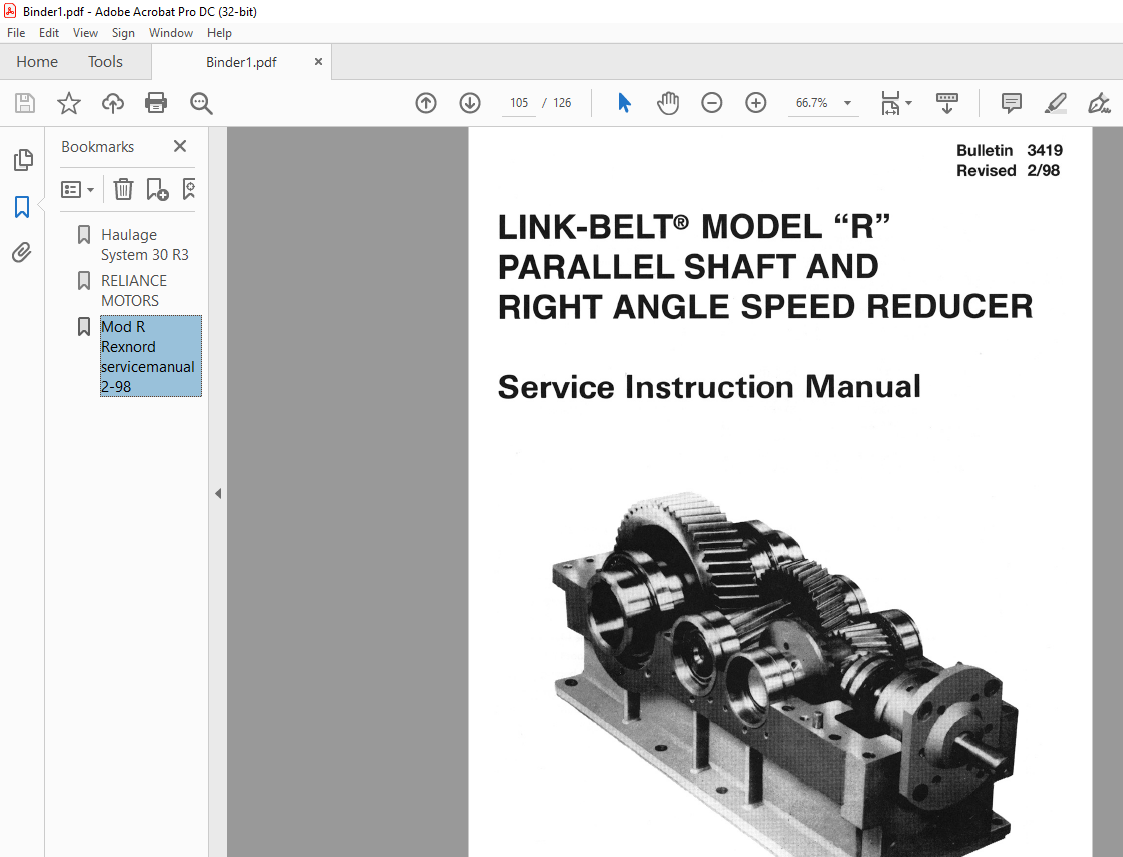Open the View menu
Screen dimensions: 1123x857
tap(85, 33)
